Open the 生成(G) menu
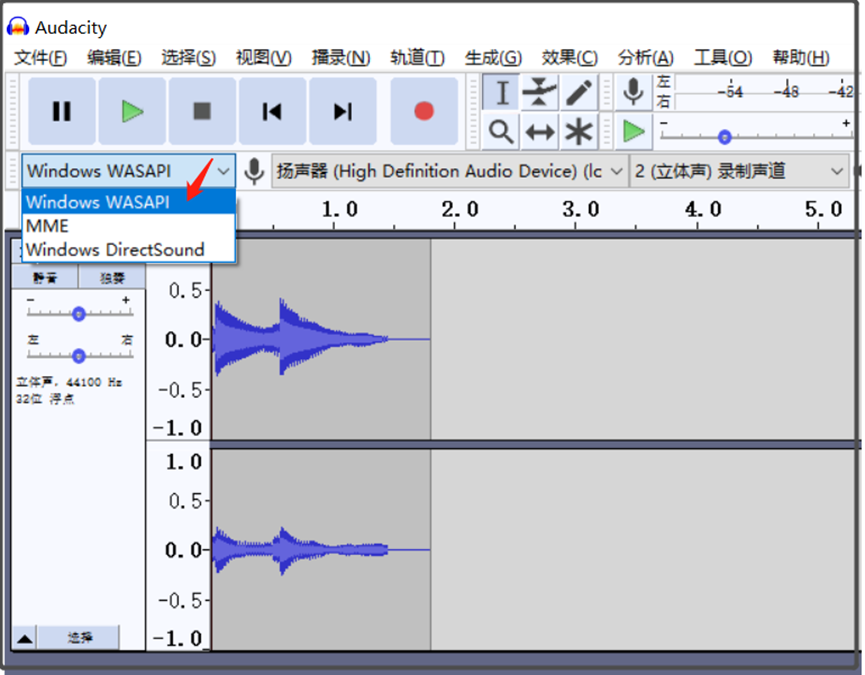Image resolution: width=865 pixels, height=675 pixels. click(x=493, y=57)
